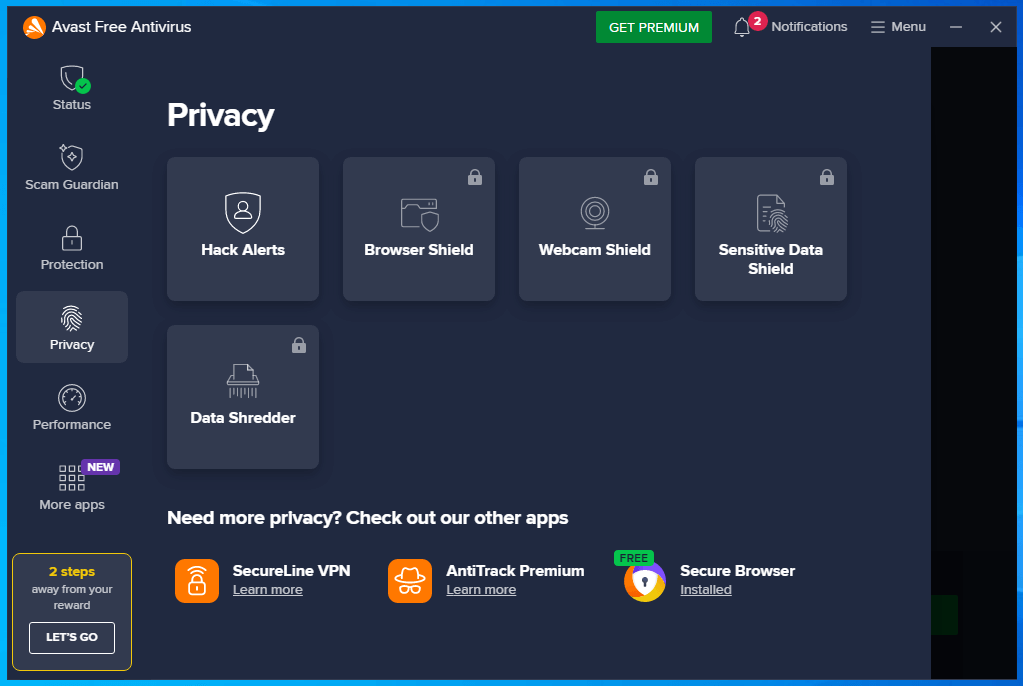Open the More apps grid icon
This screenshot has height=686, width=1023.
[x=72, y=478]
